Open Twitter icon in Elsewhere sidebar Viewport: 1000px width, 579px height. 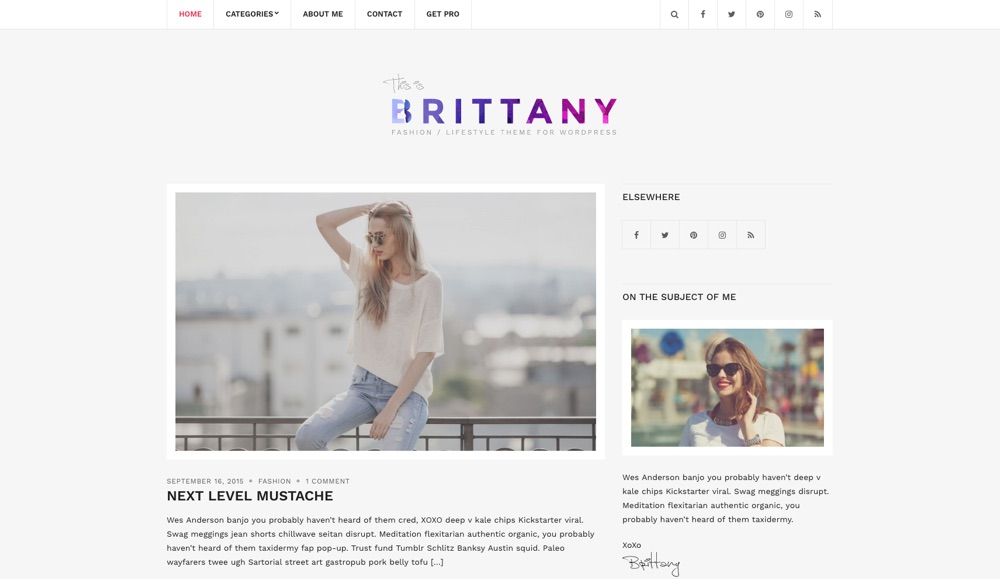point(665,235)
